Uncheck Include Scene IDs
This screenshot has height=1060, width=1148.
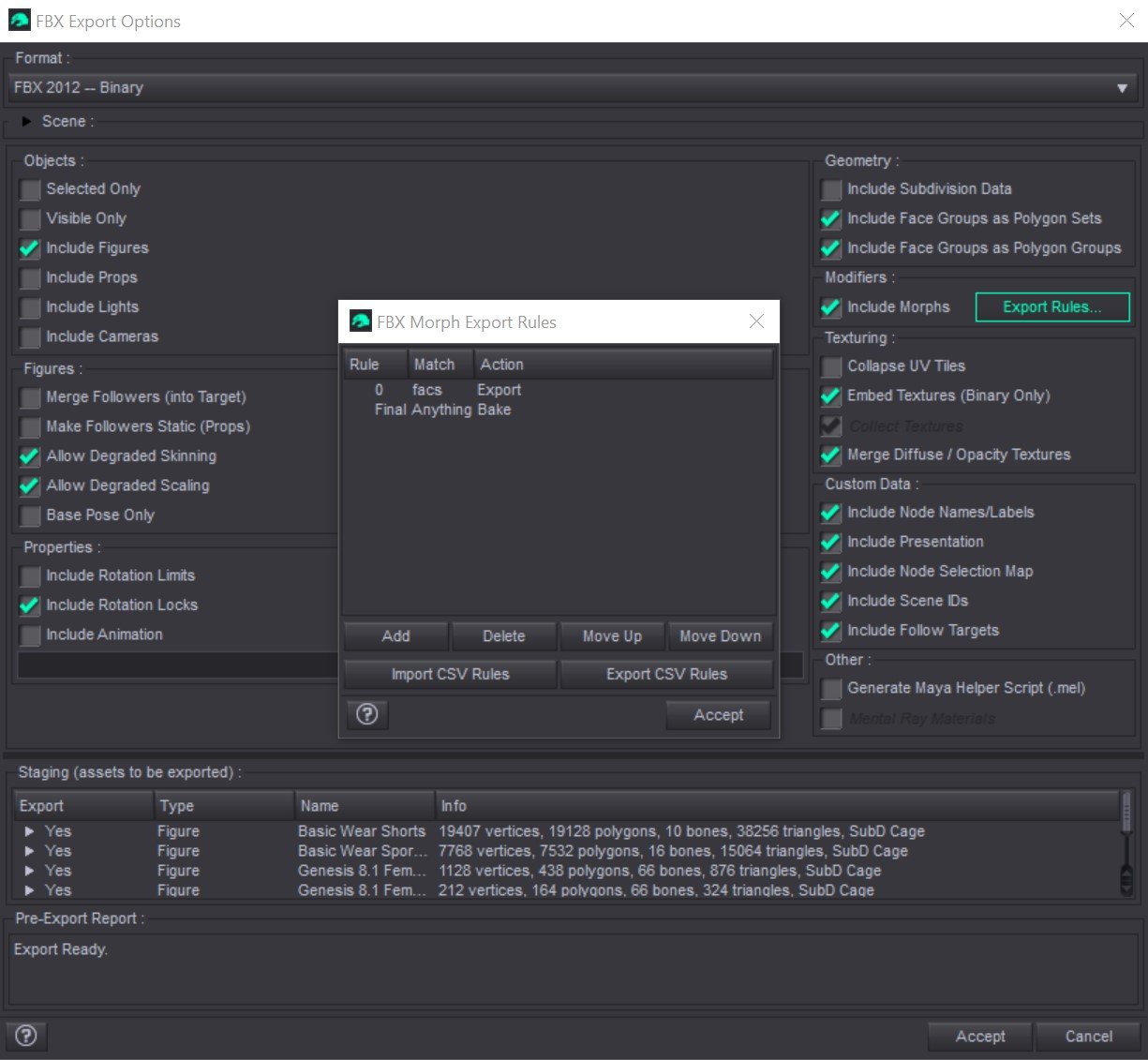831,601
